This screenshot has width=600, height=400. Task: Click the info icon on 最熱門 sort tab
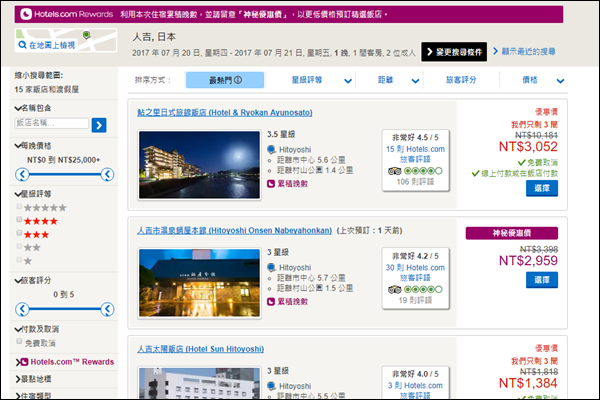point(238,80)
